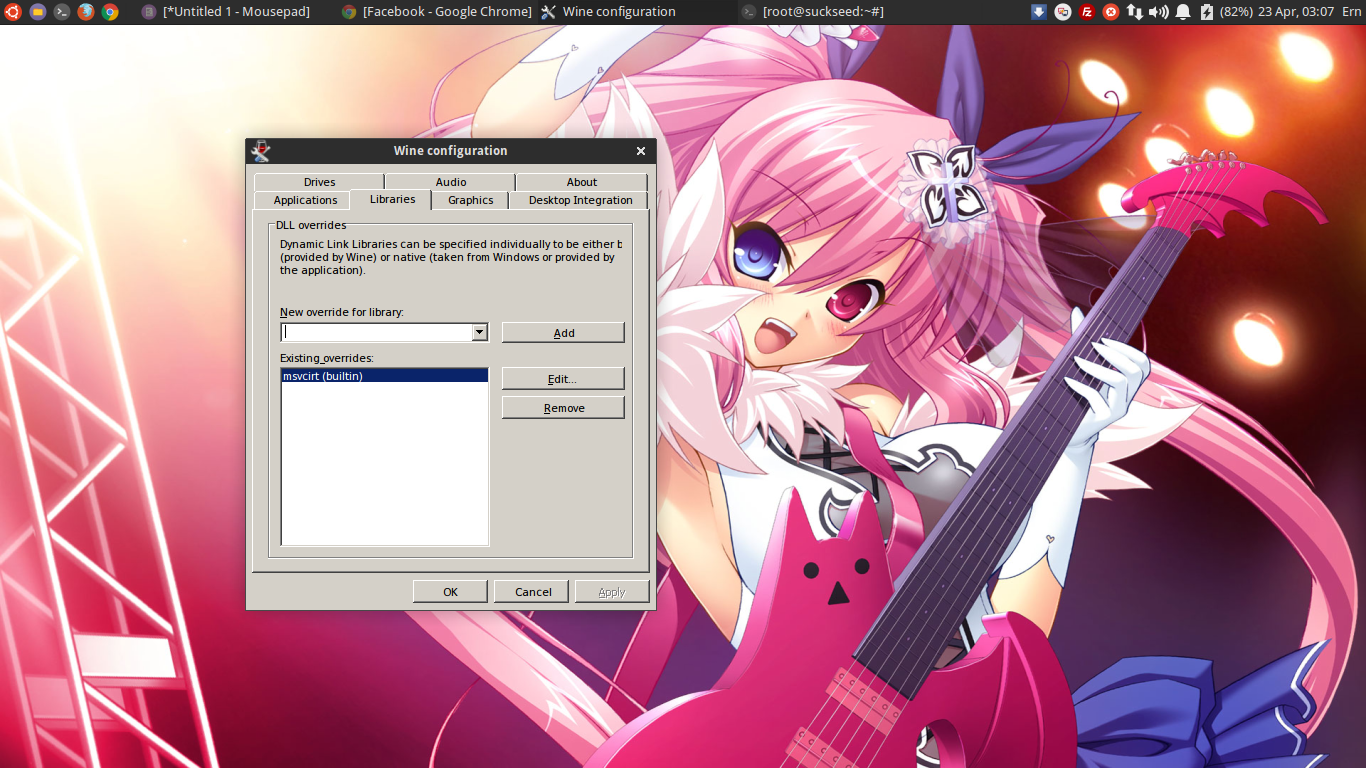Viewport: 1366px width, 768px height.
Task: Open the clock showing 23 Apr, 03:07
Action: [x=1296, y=12]
